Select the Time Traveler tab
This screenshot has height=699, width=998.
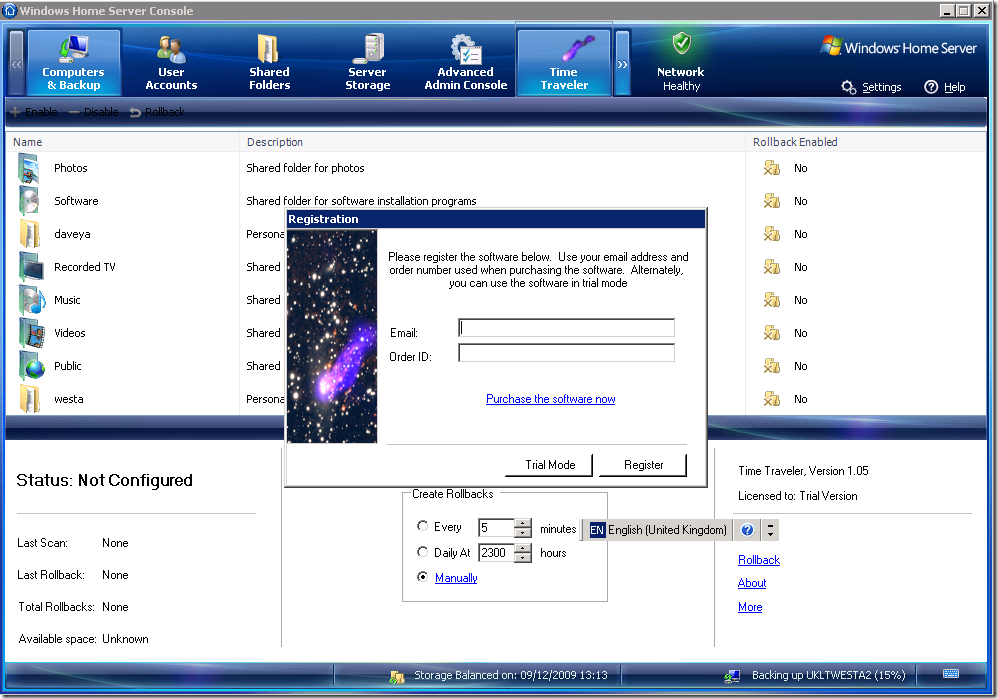(x=564, y=62)
